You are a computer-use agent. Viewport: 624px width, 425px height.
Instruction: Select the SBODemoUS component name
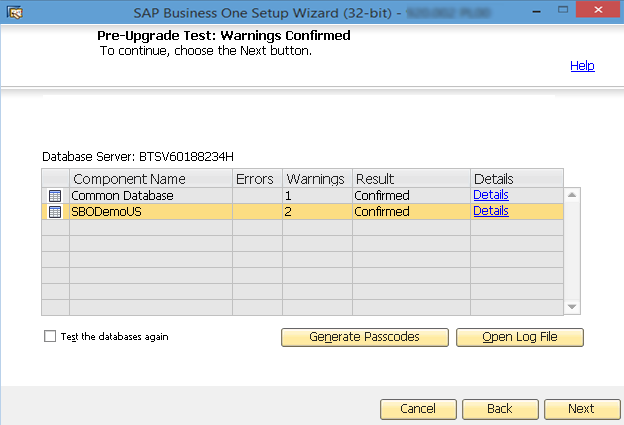106,212
